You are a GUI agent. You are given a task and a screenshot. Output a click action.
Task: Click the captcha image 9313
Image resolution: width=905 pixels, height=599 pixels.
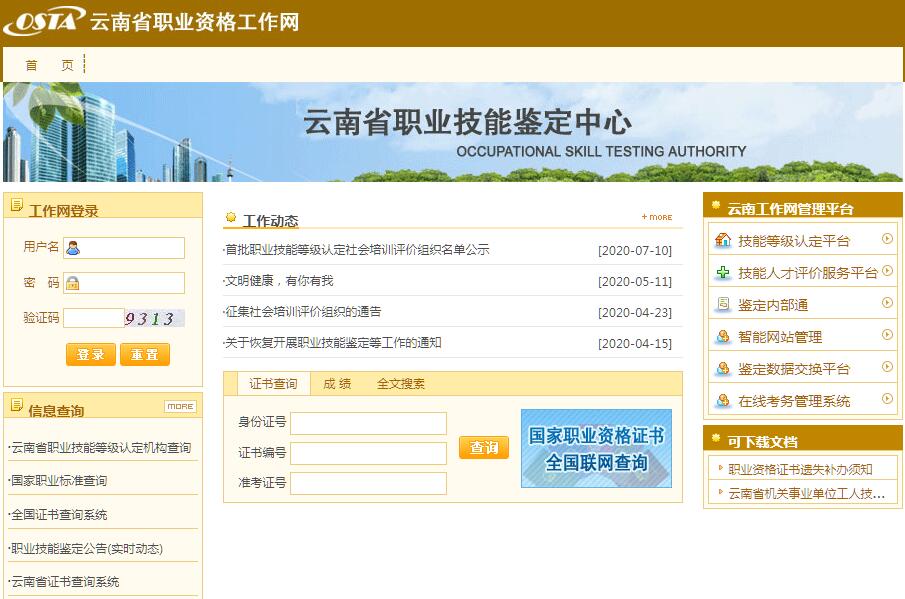[154, 318]
